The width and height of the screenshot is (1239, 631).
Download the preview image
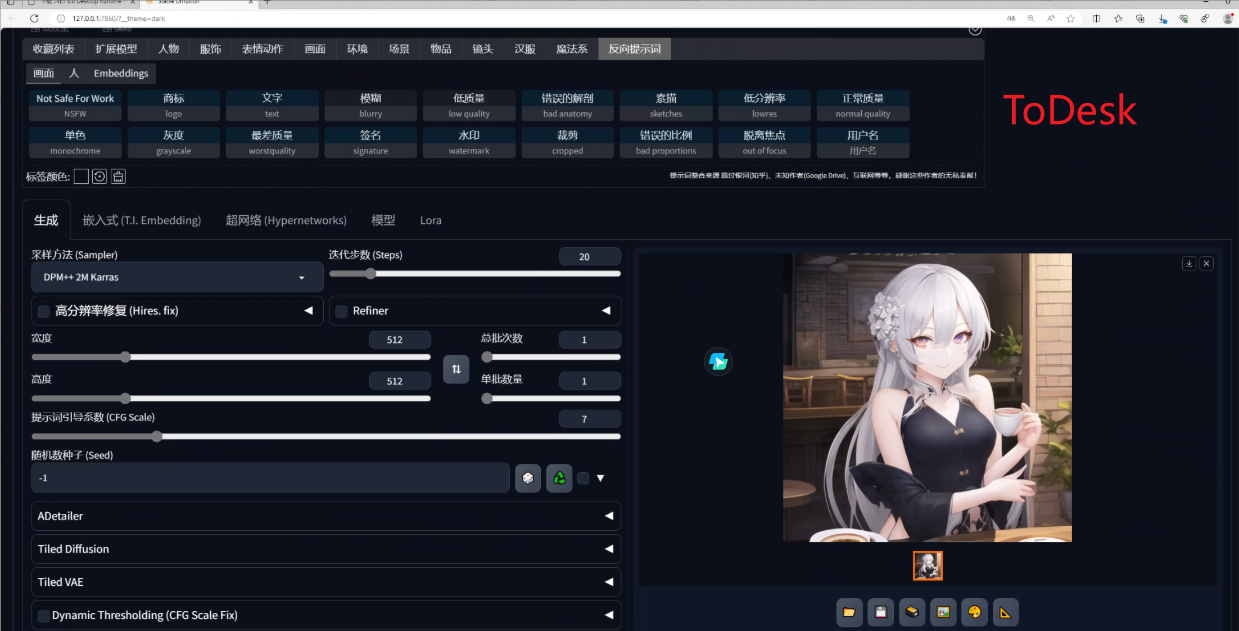(x=1189, y=263)
